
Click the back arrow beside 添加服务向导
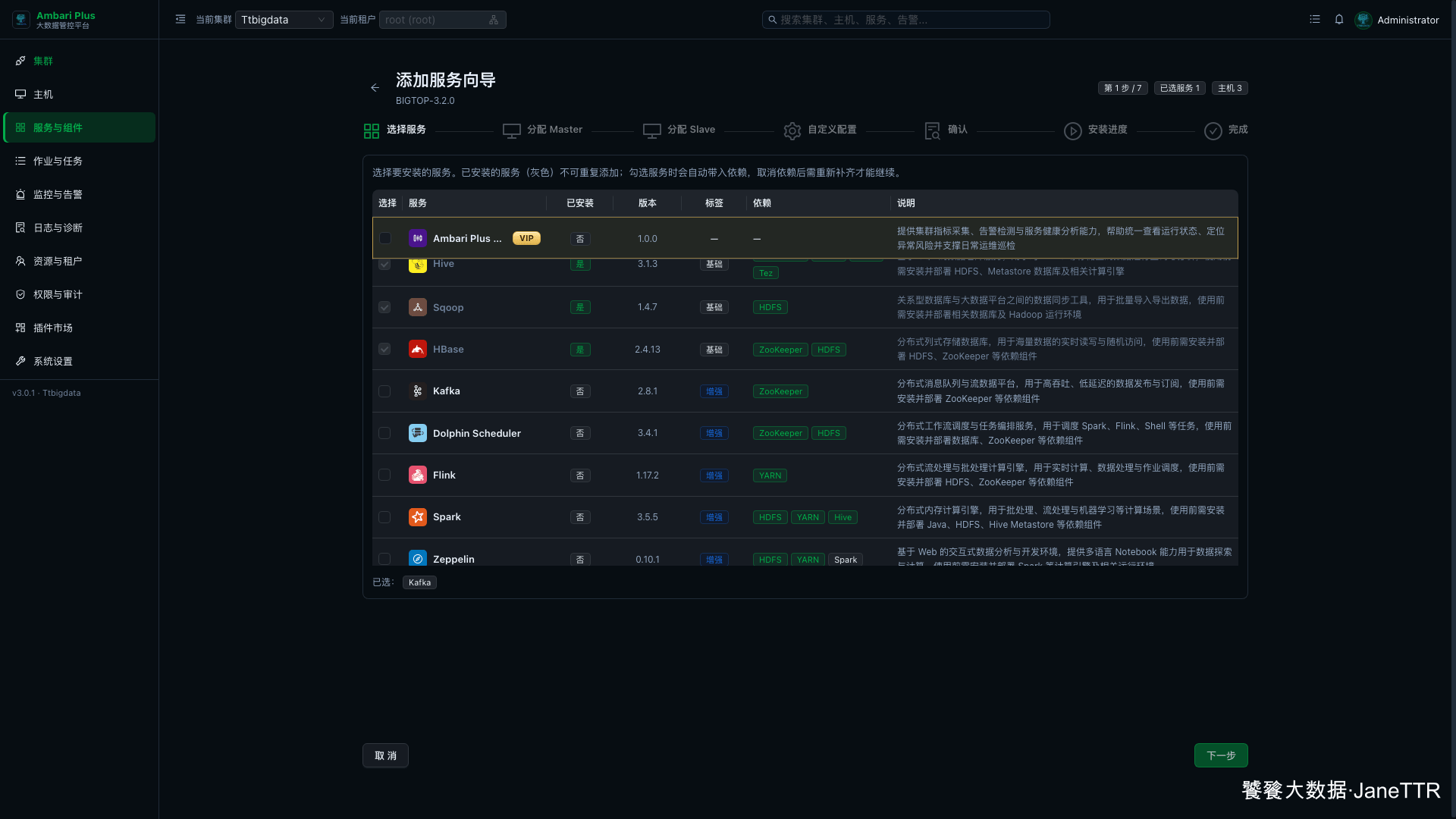tap(375, 88)
